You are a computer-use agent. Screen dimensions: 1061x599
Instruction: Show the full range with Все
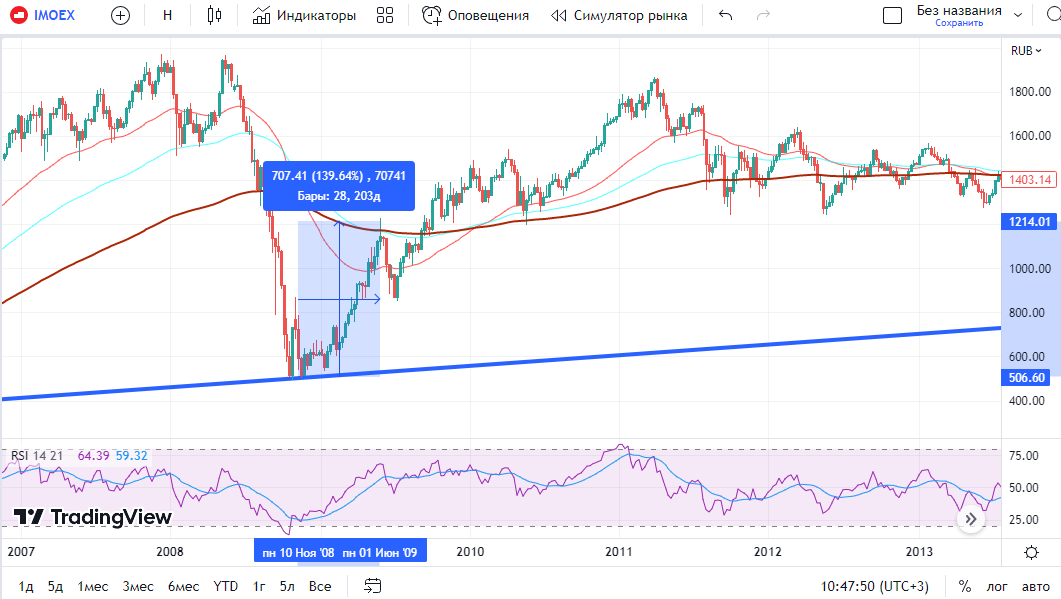pyautogui.click(x=320, y=586)
